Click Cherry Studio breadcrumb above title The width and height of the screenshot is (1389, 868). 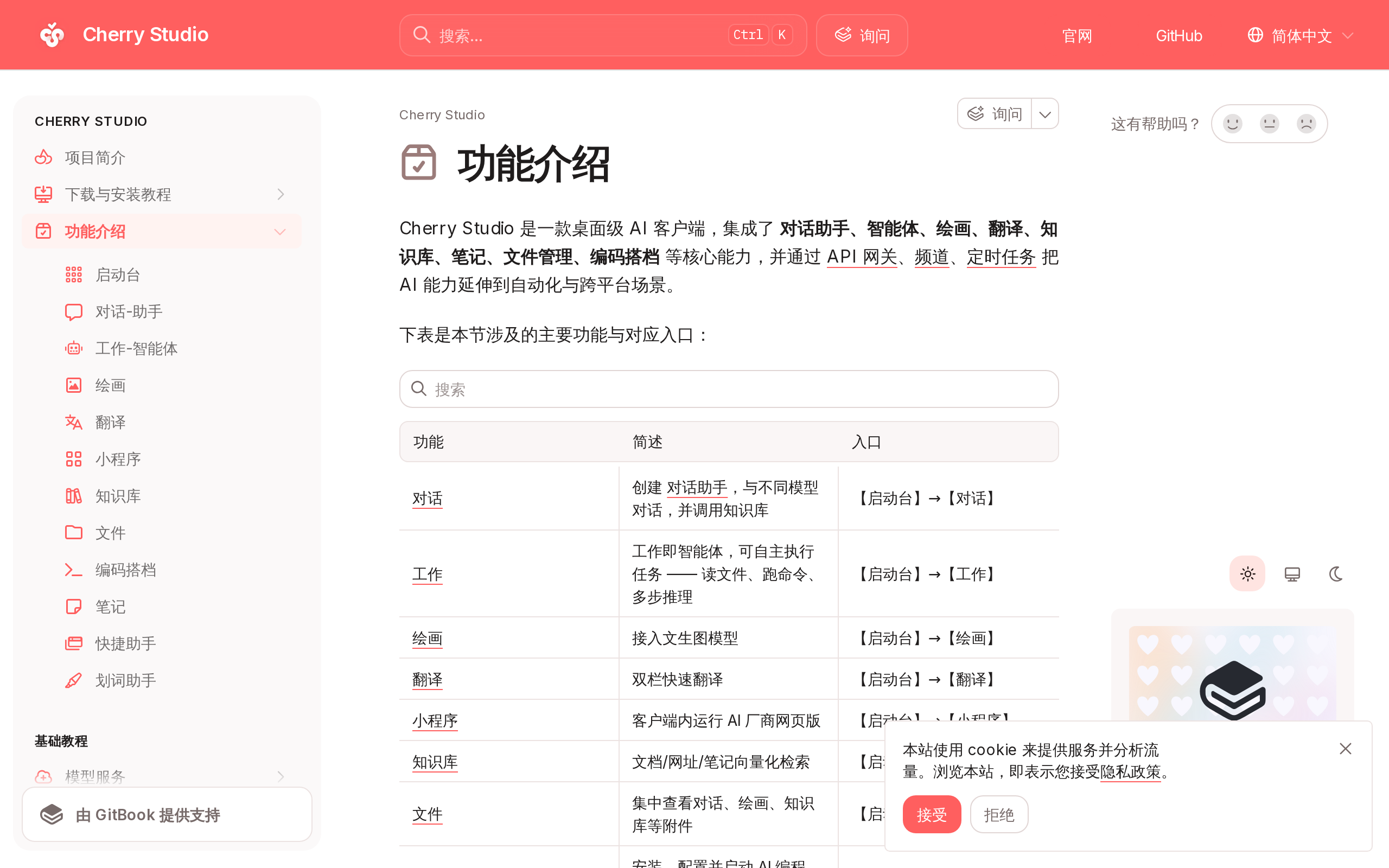point(442,115)
